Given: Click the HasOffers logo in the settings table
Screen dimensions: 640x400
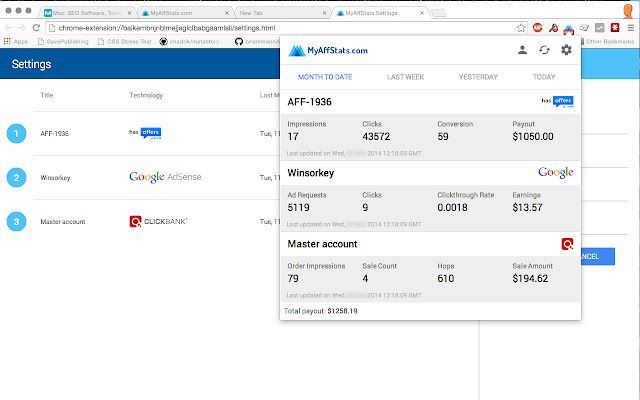Looking at the screenshot, I should pyautogui.click(x=145, y=133).
